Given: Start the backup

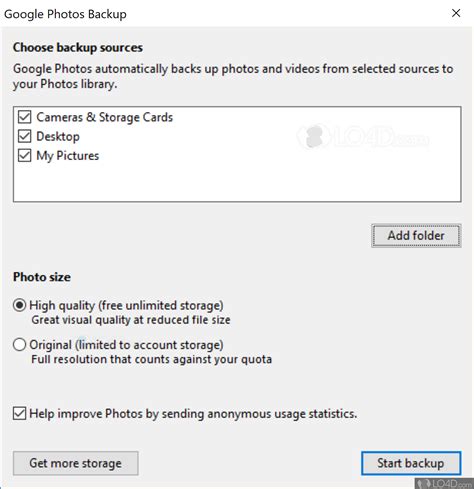Looking at the screenshot, I should [411, 463].
